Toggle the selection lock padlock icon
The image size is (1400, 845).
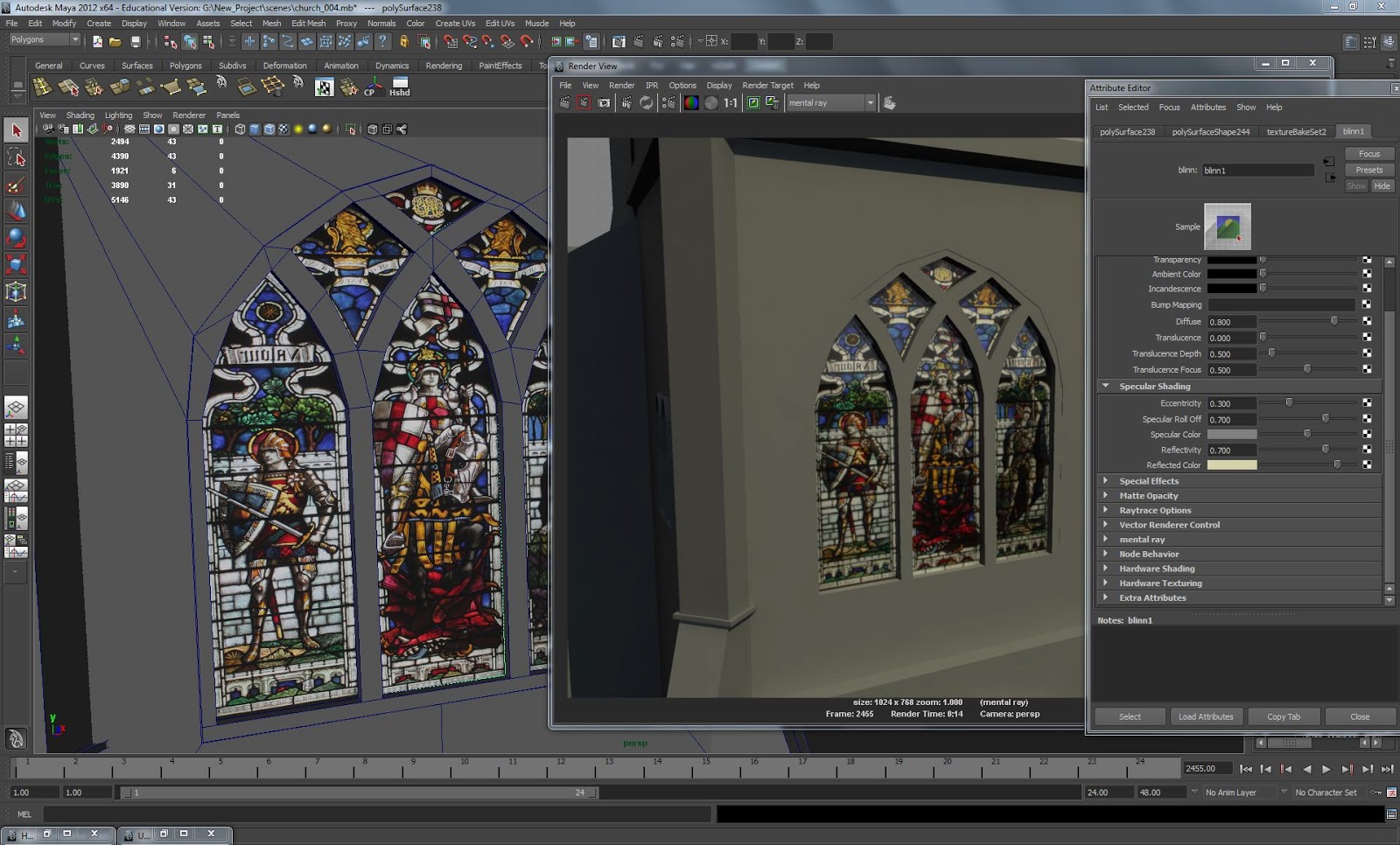point(403,41)
